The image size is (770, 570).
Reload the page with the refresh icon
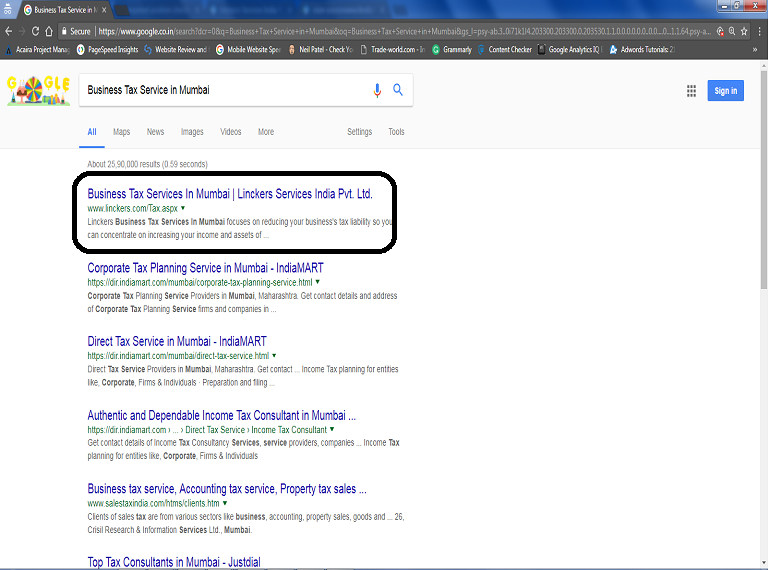(35, 31)
